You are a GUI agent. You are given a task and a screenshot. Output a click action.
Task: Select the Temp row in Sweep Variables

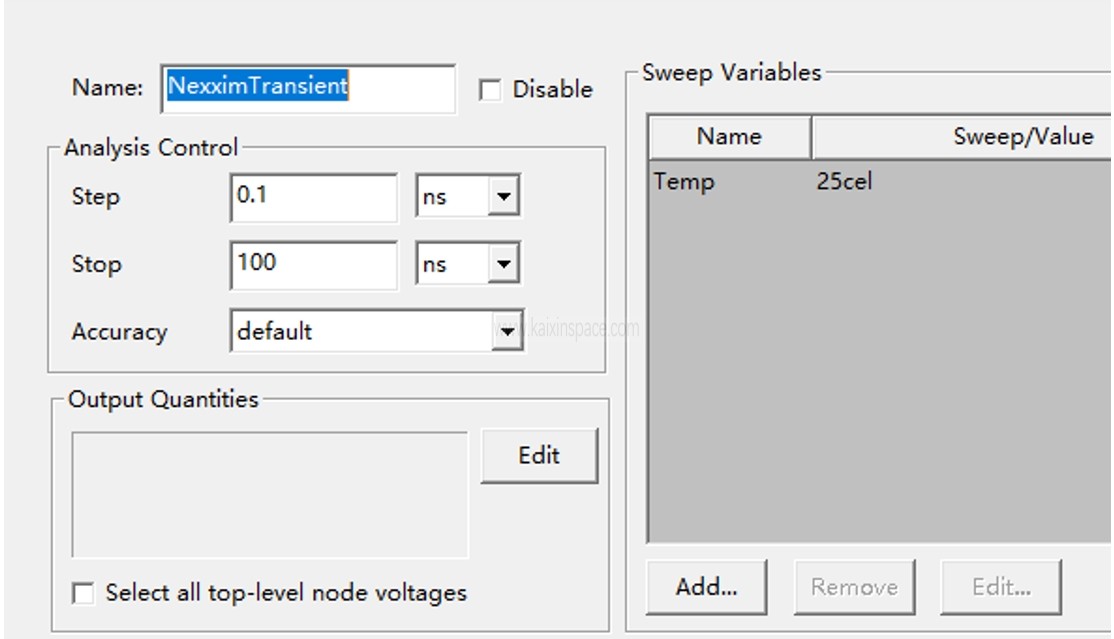coord(684,182)
